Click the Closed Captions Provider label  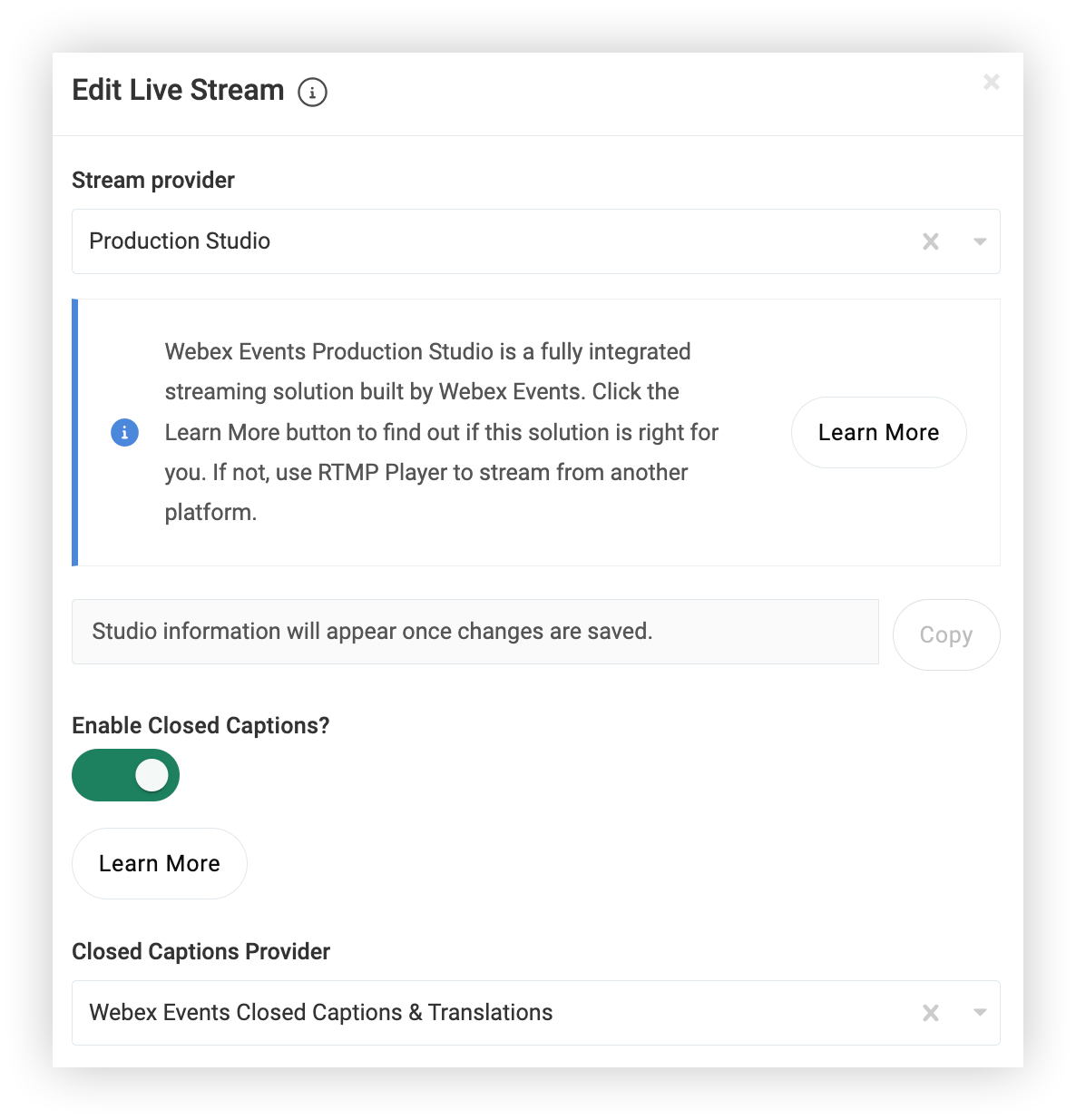[x=201, y=951]
